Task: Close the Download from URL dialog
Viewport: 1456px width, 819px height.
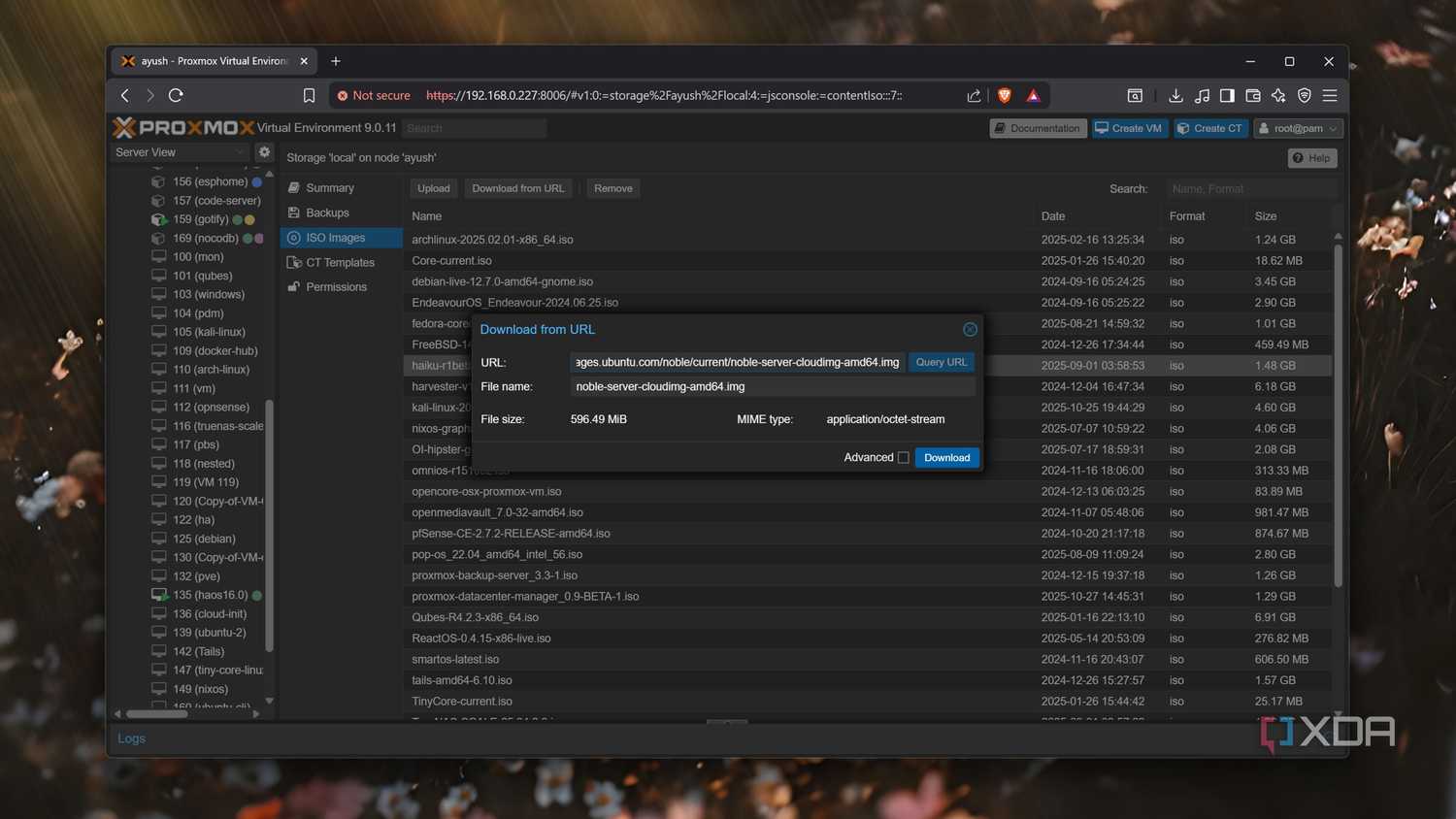Action: click(x=970, y=330)
